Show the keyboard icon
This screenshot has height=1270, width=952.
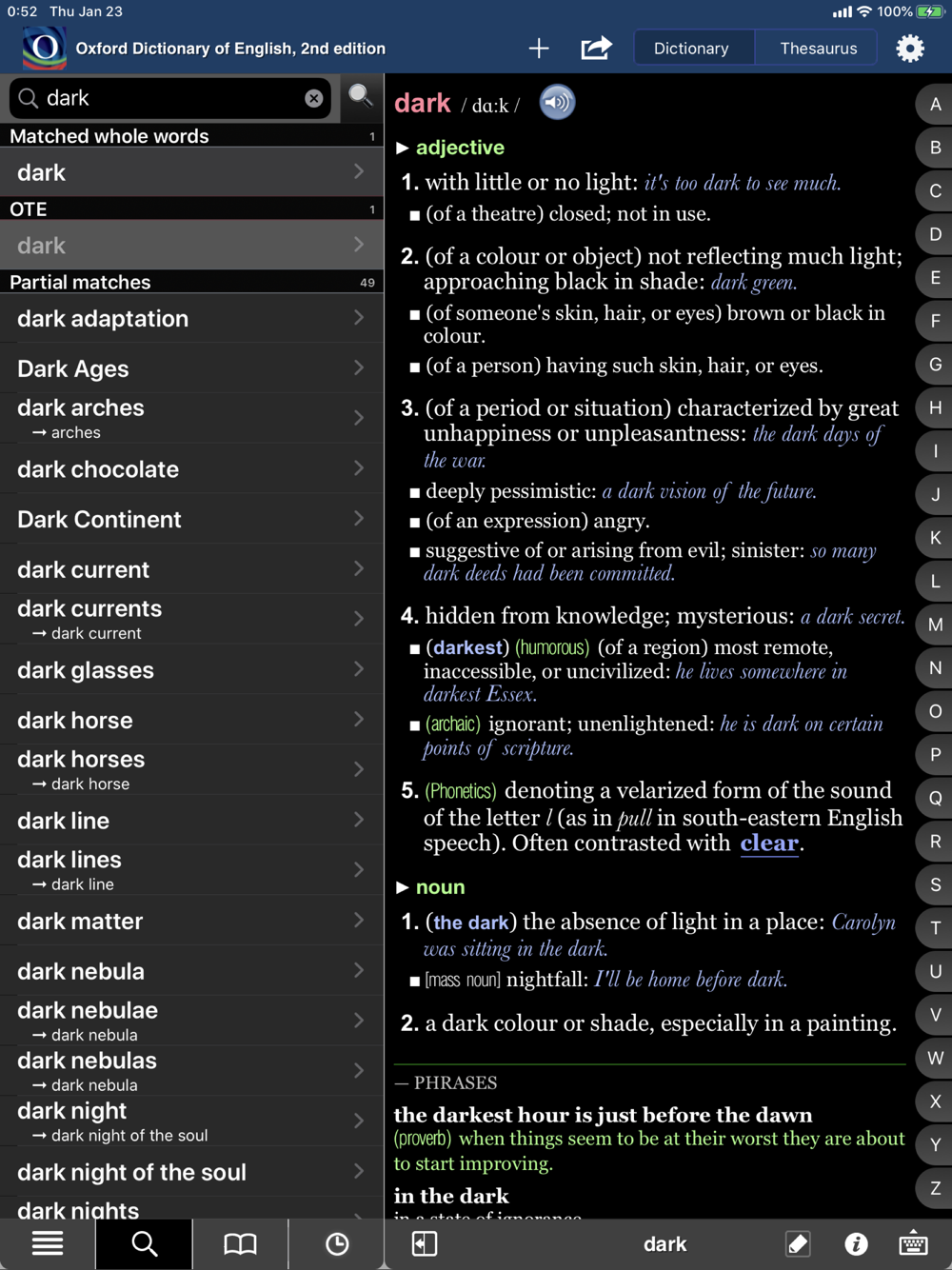click(913, 1243)
